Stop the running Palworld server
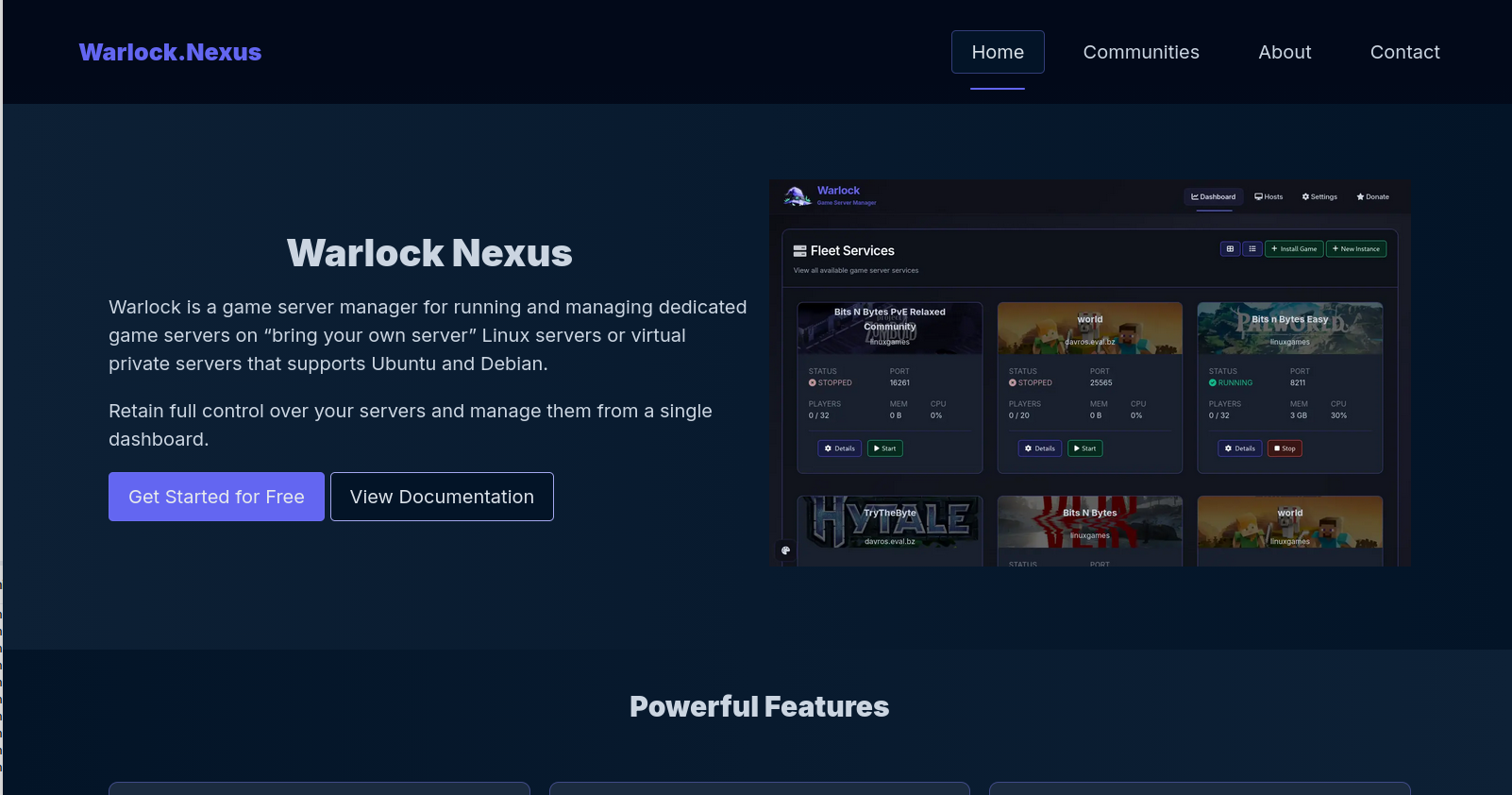This screenshot has height=795, width=1512. (x=1285, y=448)
